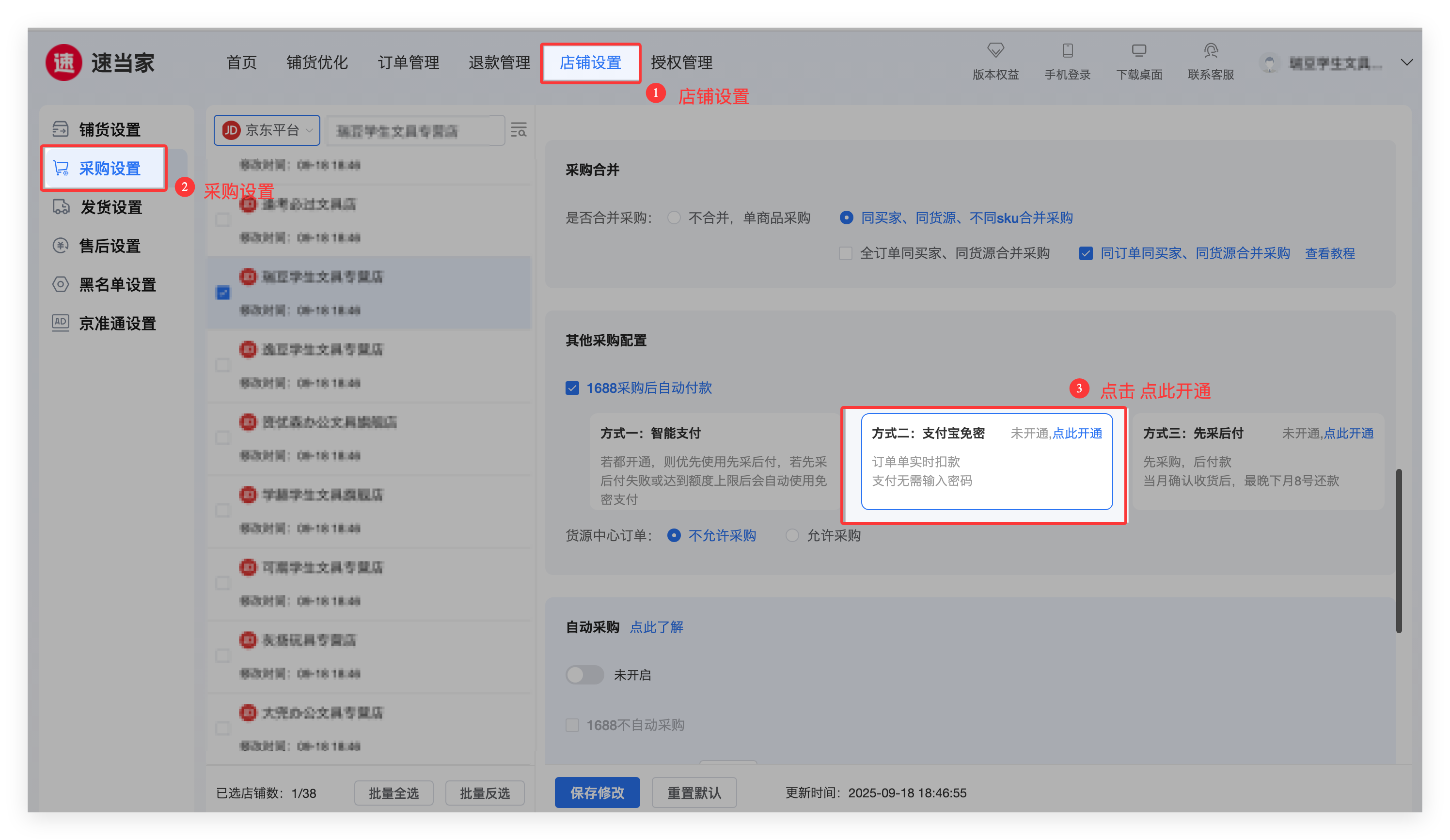Click 保存修改 button
Viewport: 1450px width, 840px height.
point(597,793)
